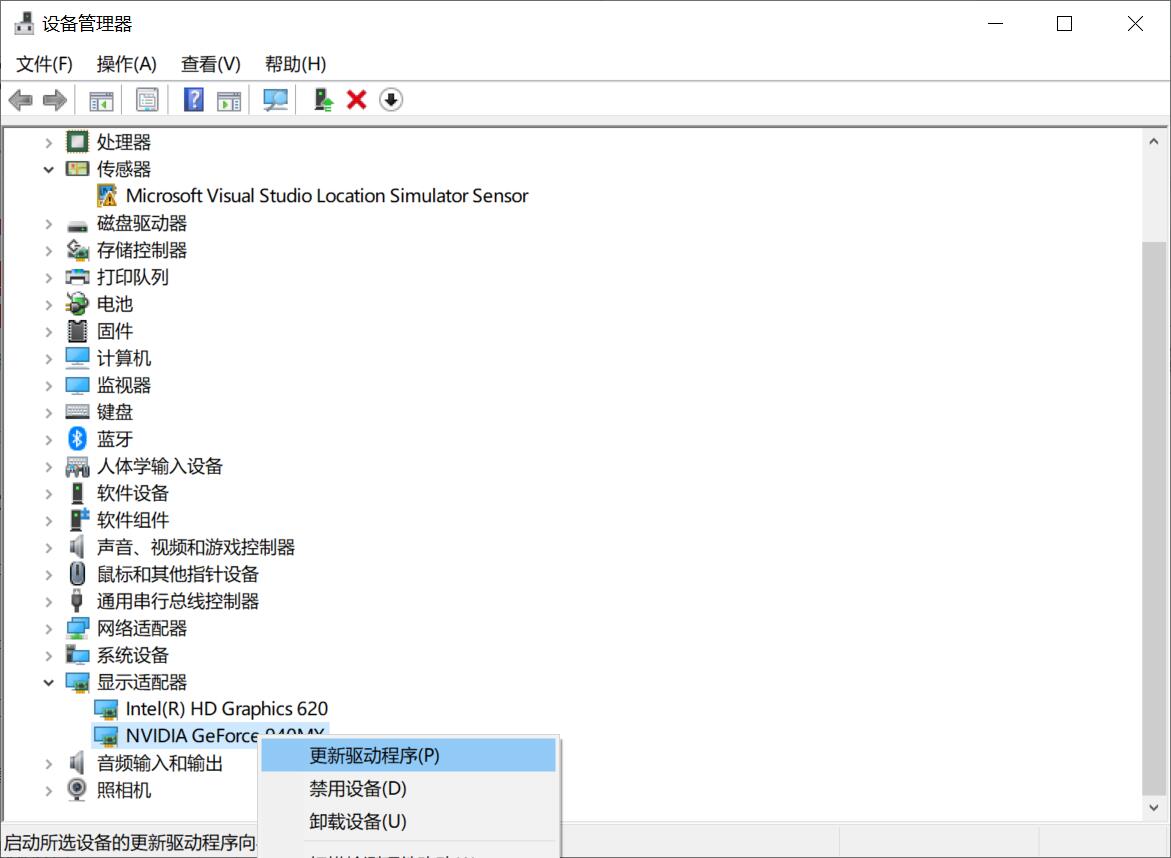
Task: Click the Scan for hardware changes icon
Action: (x=274, y=99)
